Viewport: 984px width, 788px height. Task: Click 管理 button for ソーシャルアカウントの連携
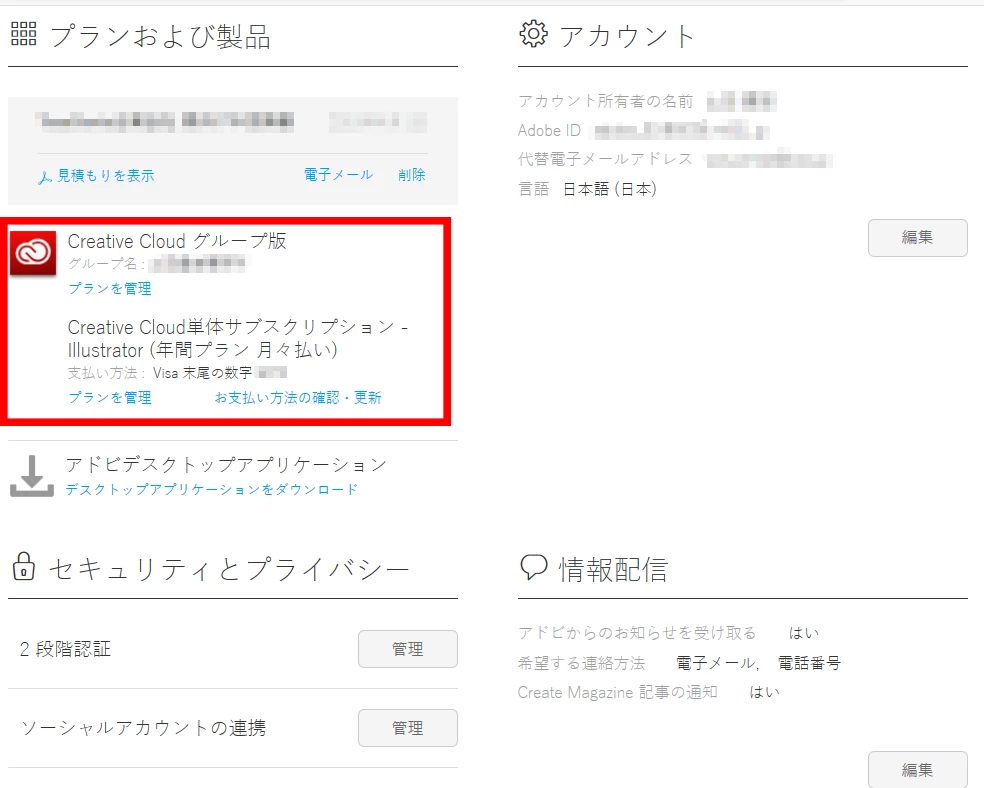tap(408, 728)
